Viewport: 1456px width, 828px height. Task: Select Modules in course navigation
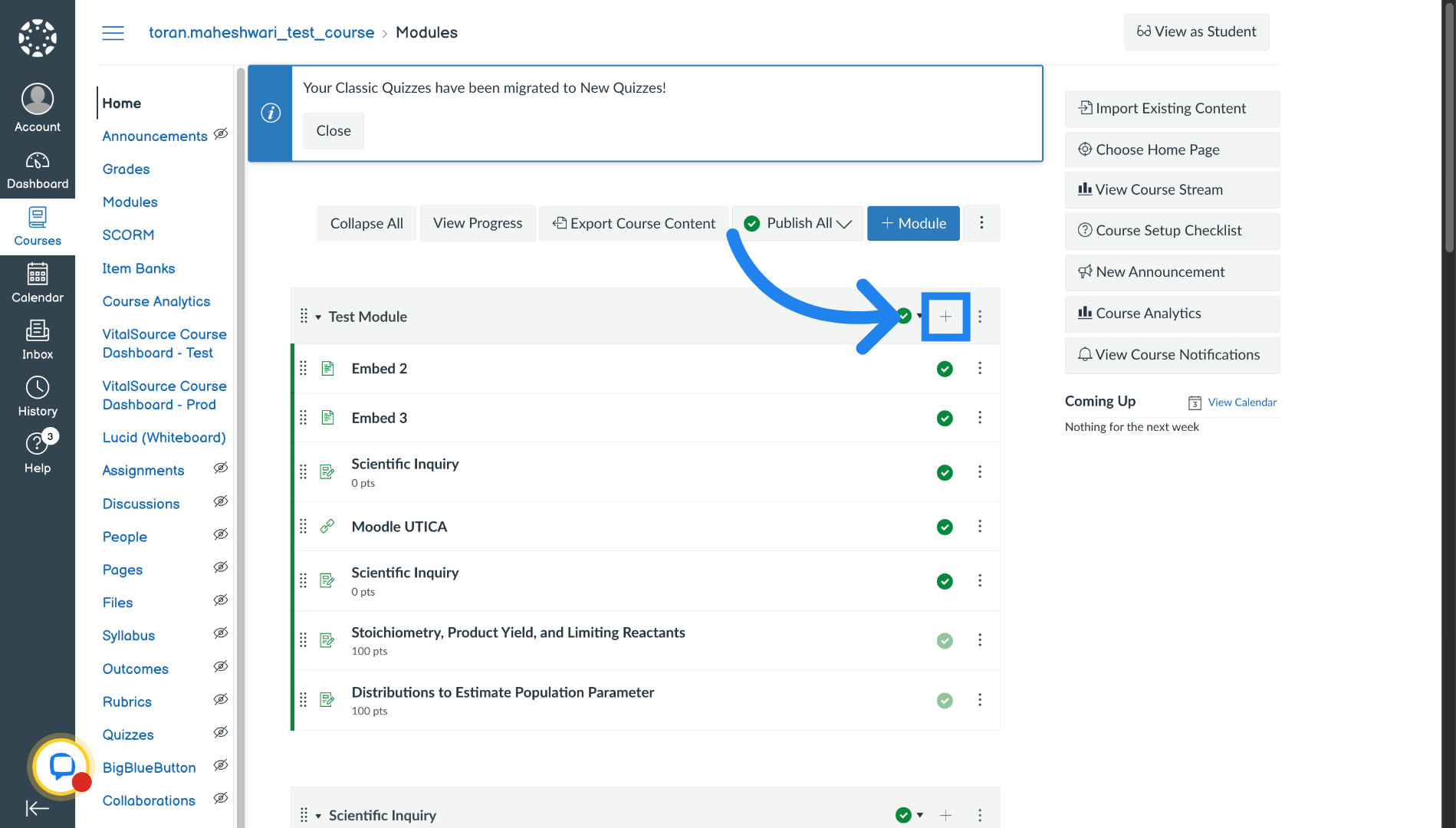point(130,202)
